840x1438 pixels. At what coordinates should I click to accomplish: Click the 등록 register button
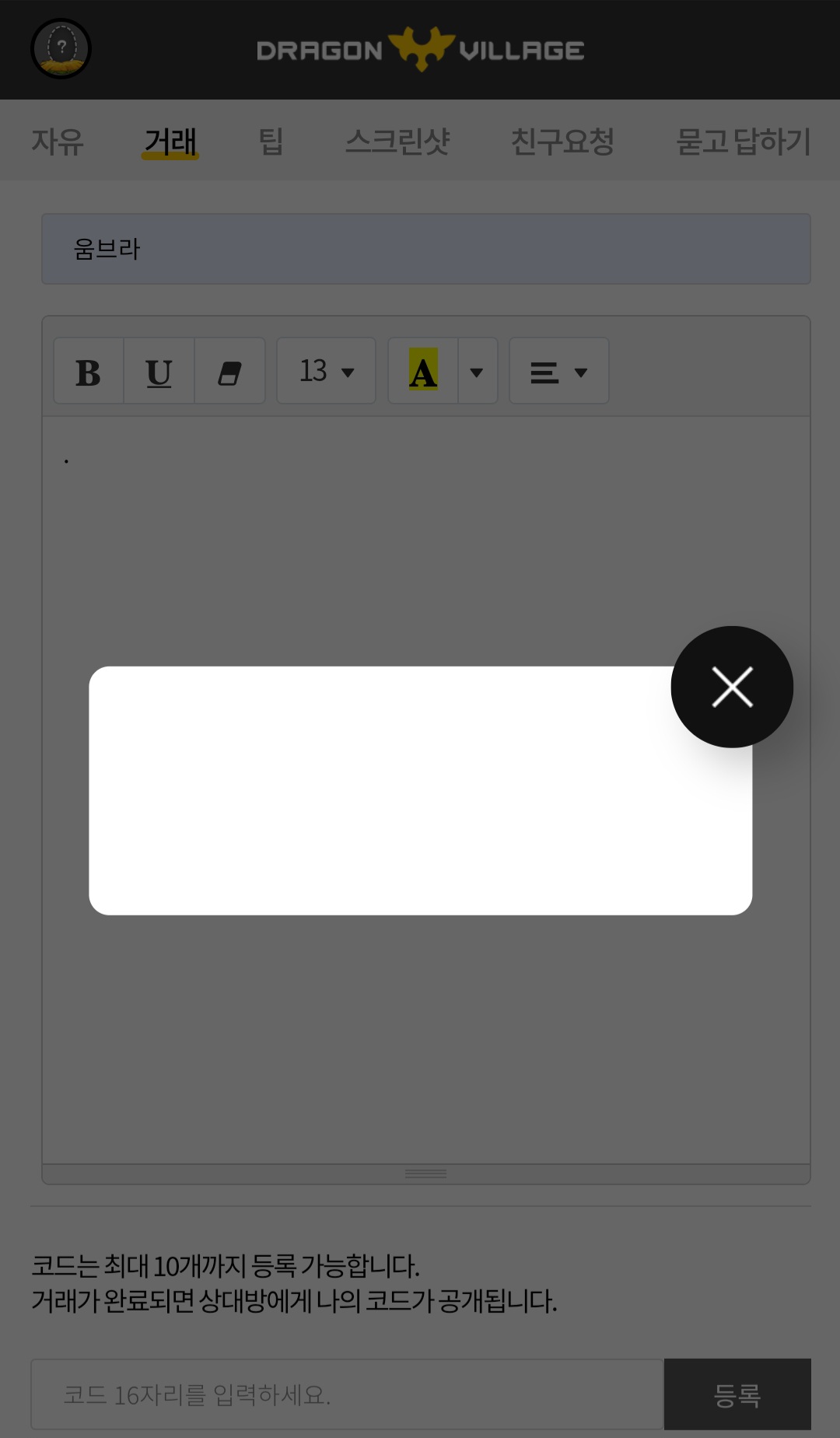tap(737, 1394)
